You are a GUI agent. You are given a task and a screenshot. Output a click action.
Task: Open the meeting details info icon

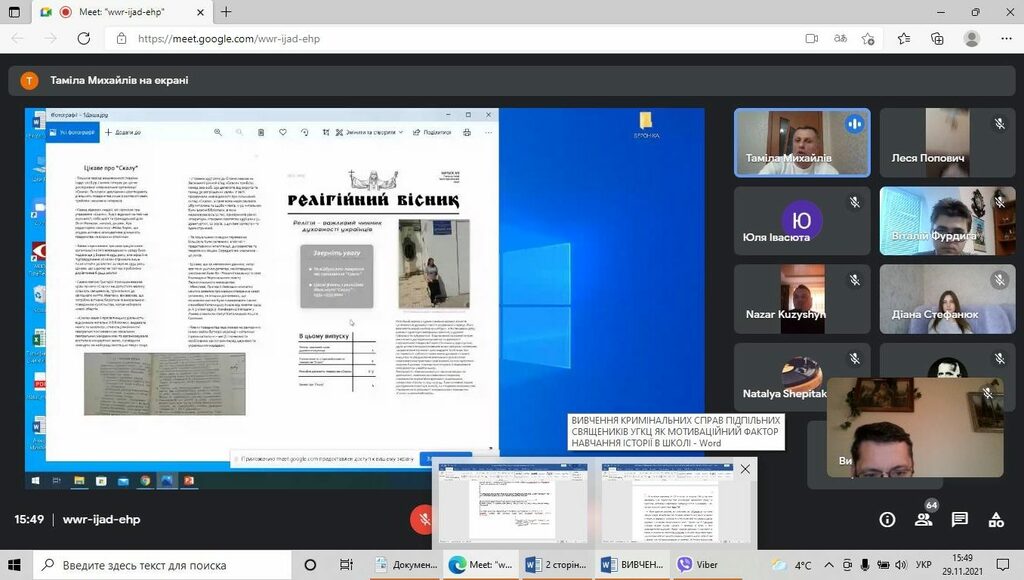(x=887, y=519)
